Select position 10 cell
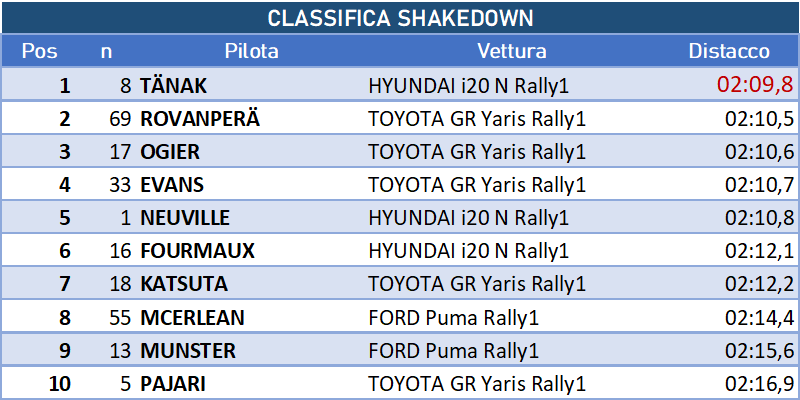Screen dimensions: 800x400 59,384
